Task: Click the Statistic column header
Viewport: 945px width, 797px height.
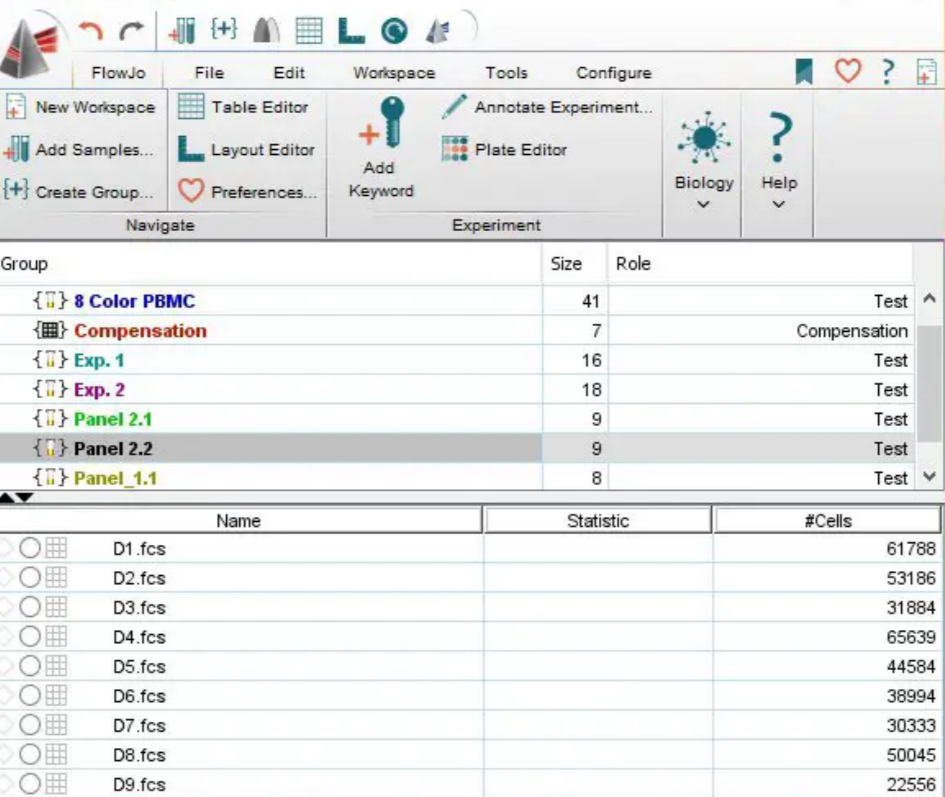Action: pos(598,521)
